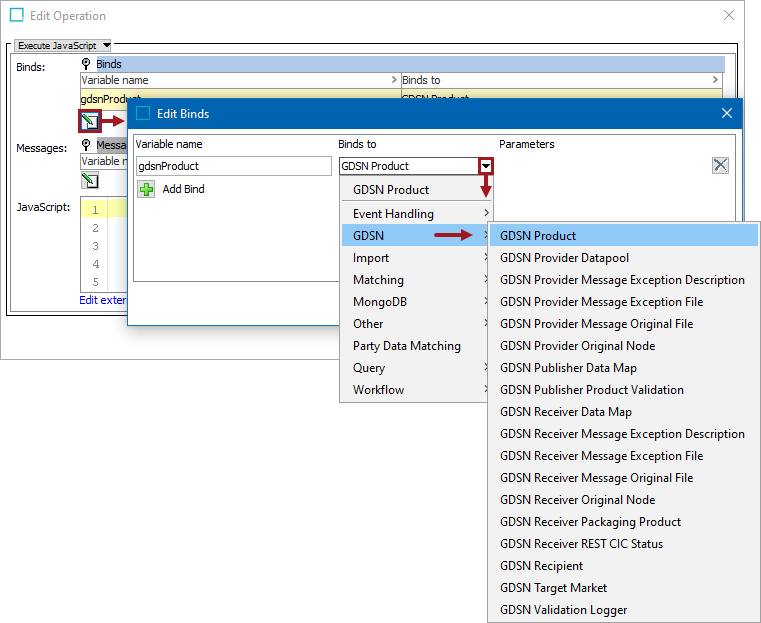Image resolution: width=761 pixels, height=623 pixels.
Task: Click the green plus Add Bind icon
Action: (x=146, y=189)
